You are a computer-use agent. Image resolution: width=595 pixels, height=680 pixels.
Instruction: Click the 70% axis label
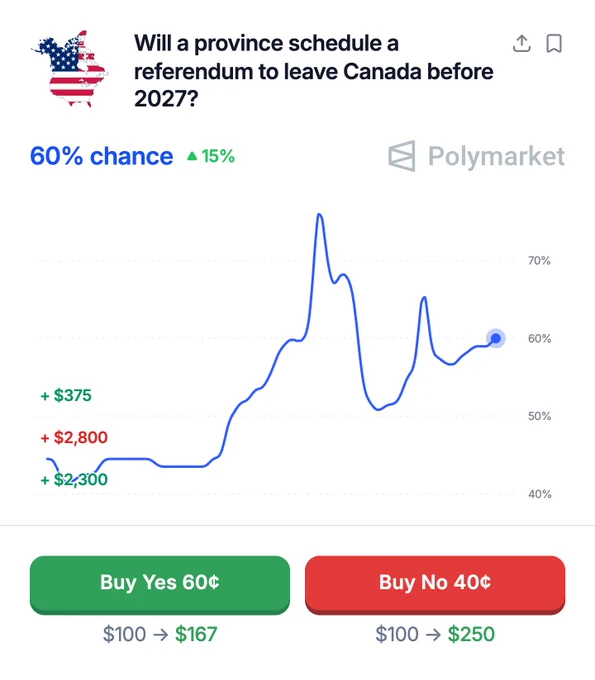coord(539,261)
